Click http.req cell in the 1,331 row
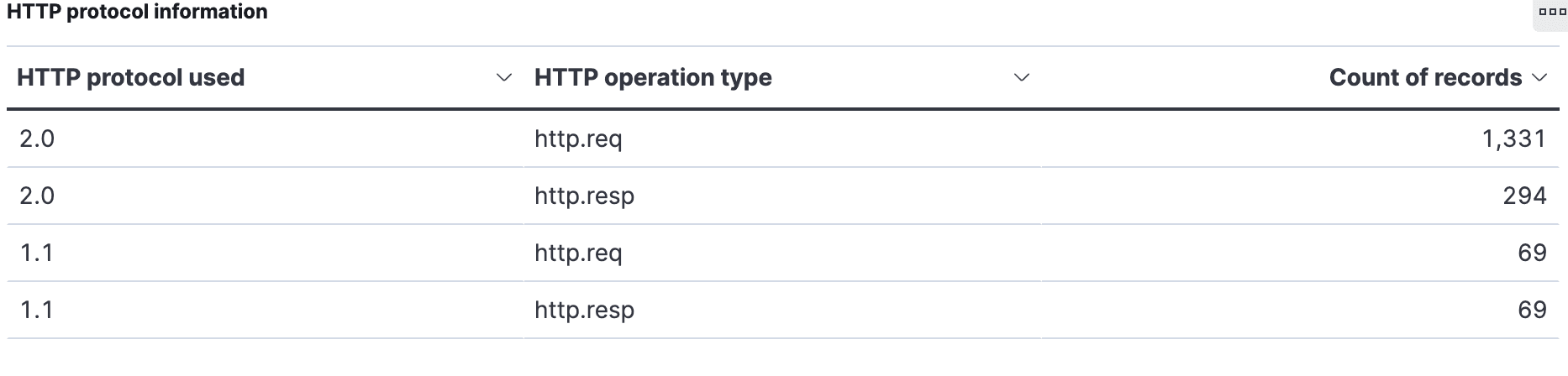This screenshot has height=376, width=1568. point(578,138)
